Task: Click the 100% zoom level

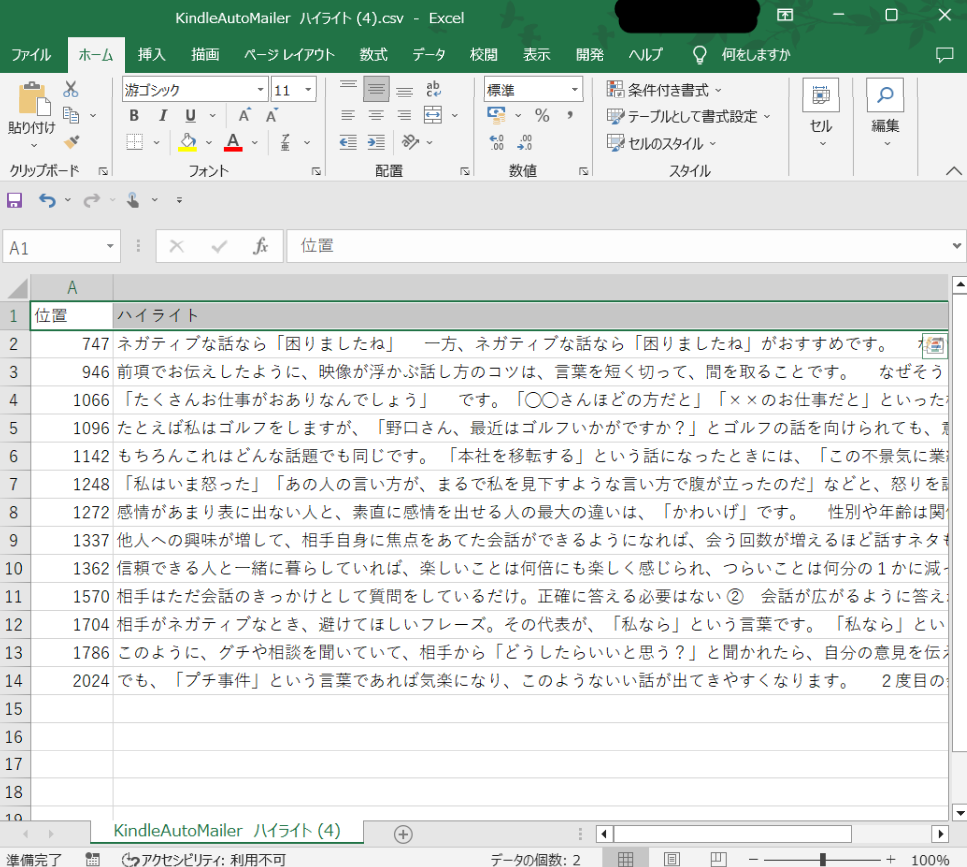Action: [x=930, y=860]
